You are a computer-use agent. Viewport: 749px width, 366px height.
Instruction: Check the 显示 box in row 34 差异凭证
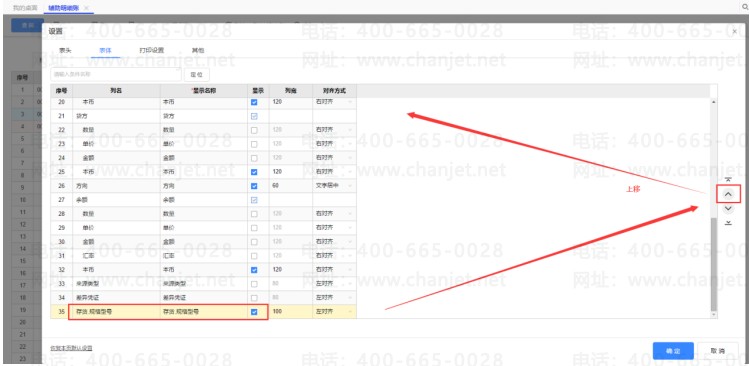[x=254, y=298]
